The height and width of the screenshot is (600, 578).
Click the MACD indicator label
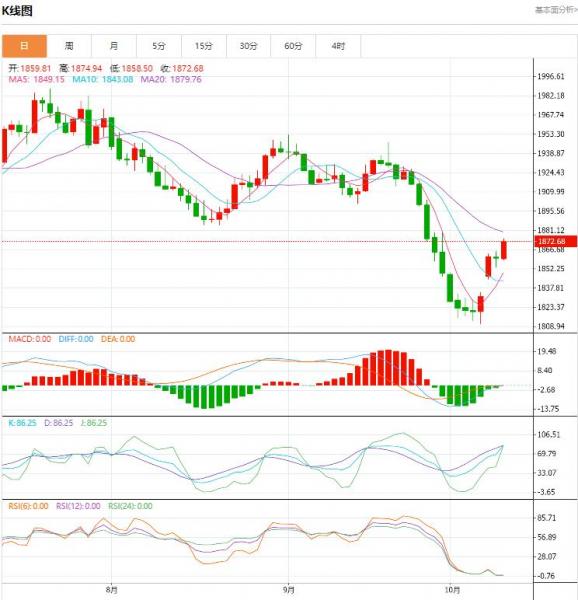[x=29, y=339]
